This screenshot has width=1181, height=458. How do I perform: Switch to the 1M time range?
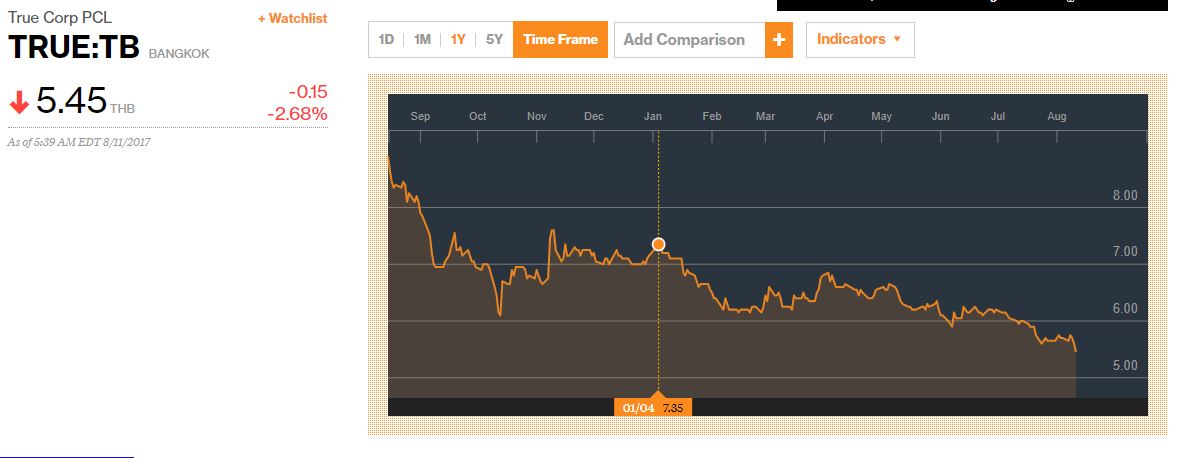(422, 40)
